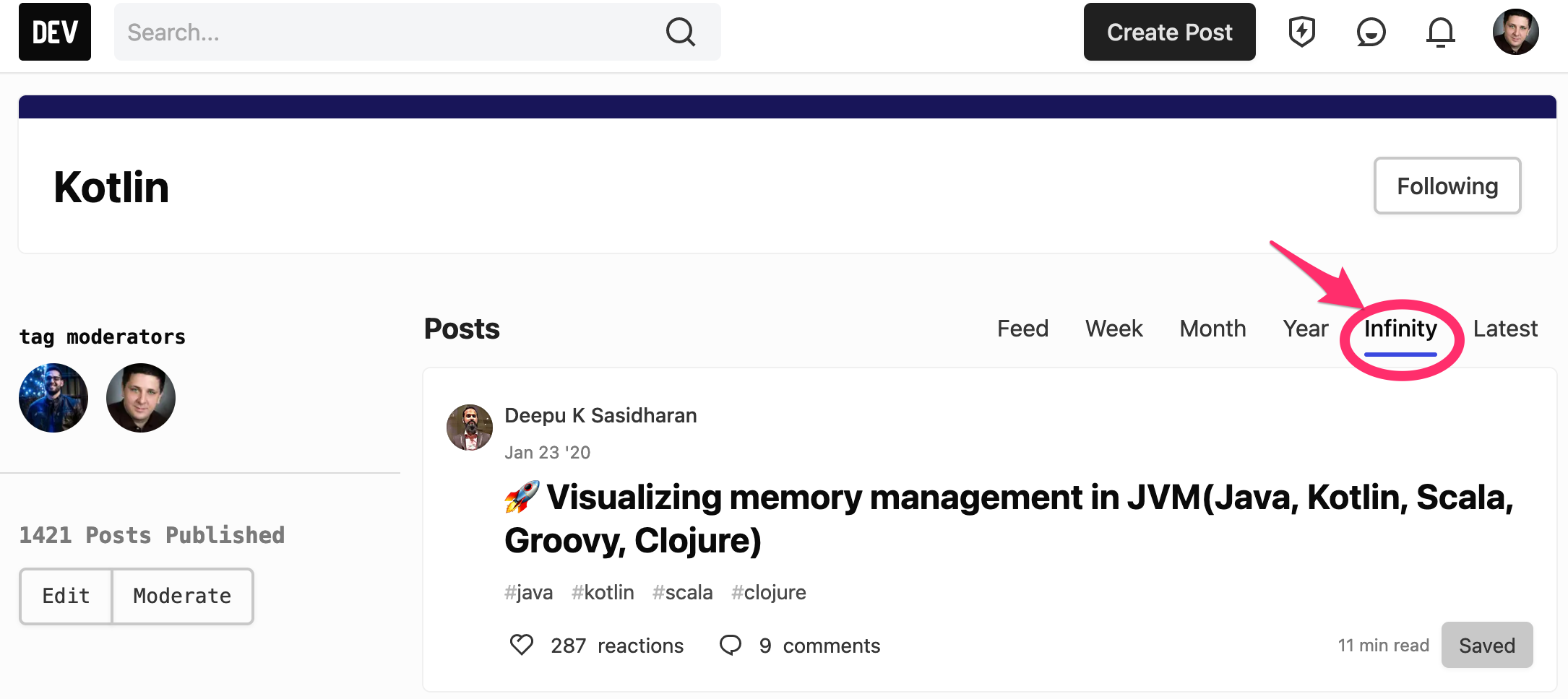Switch to the Feed tab
The height and width of the screenshot is (699, 1568).
[x=1022, y=329]
